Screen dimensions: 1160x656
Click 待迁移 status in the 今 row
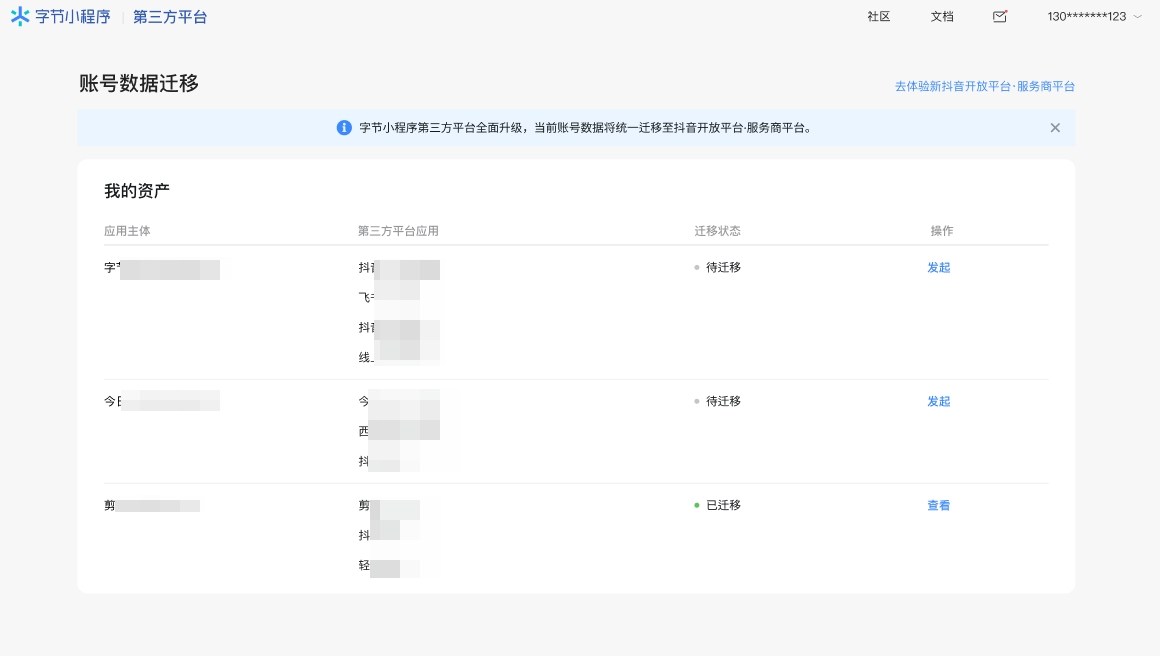tap(724, 402)
